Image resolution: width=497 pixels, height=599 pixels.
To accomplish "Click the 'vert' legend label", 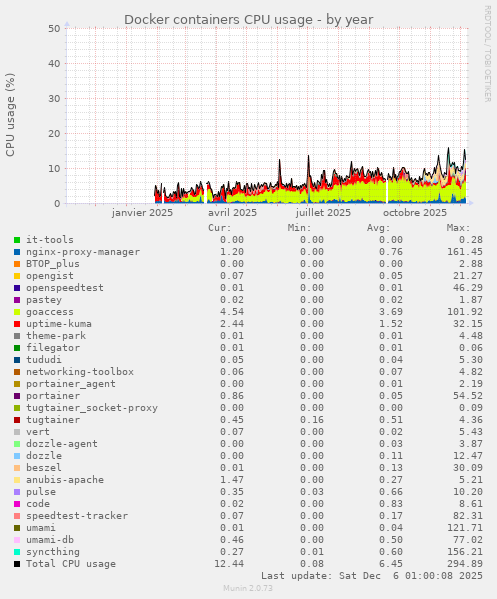I will click(38, 432).
